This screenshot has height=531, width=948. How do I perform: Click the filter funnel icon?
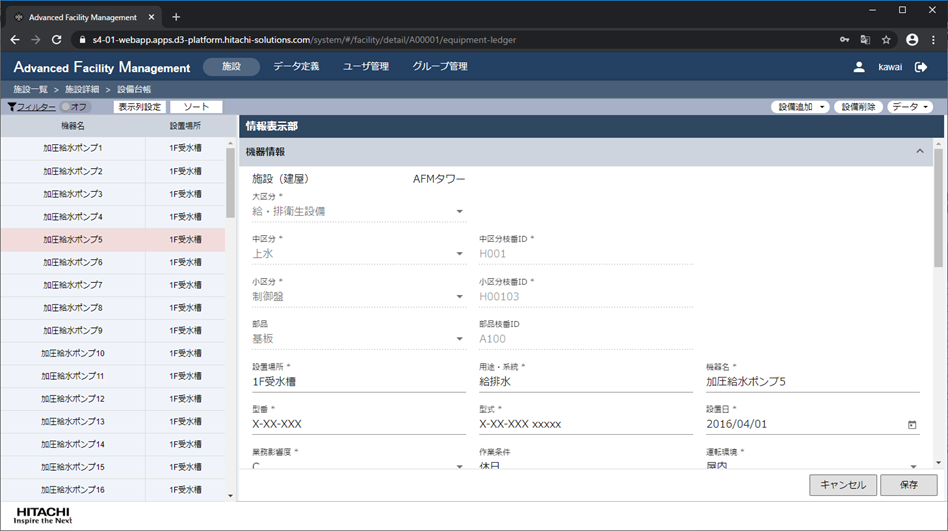12,107
